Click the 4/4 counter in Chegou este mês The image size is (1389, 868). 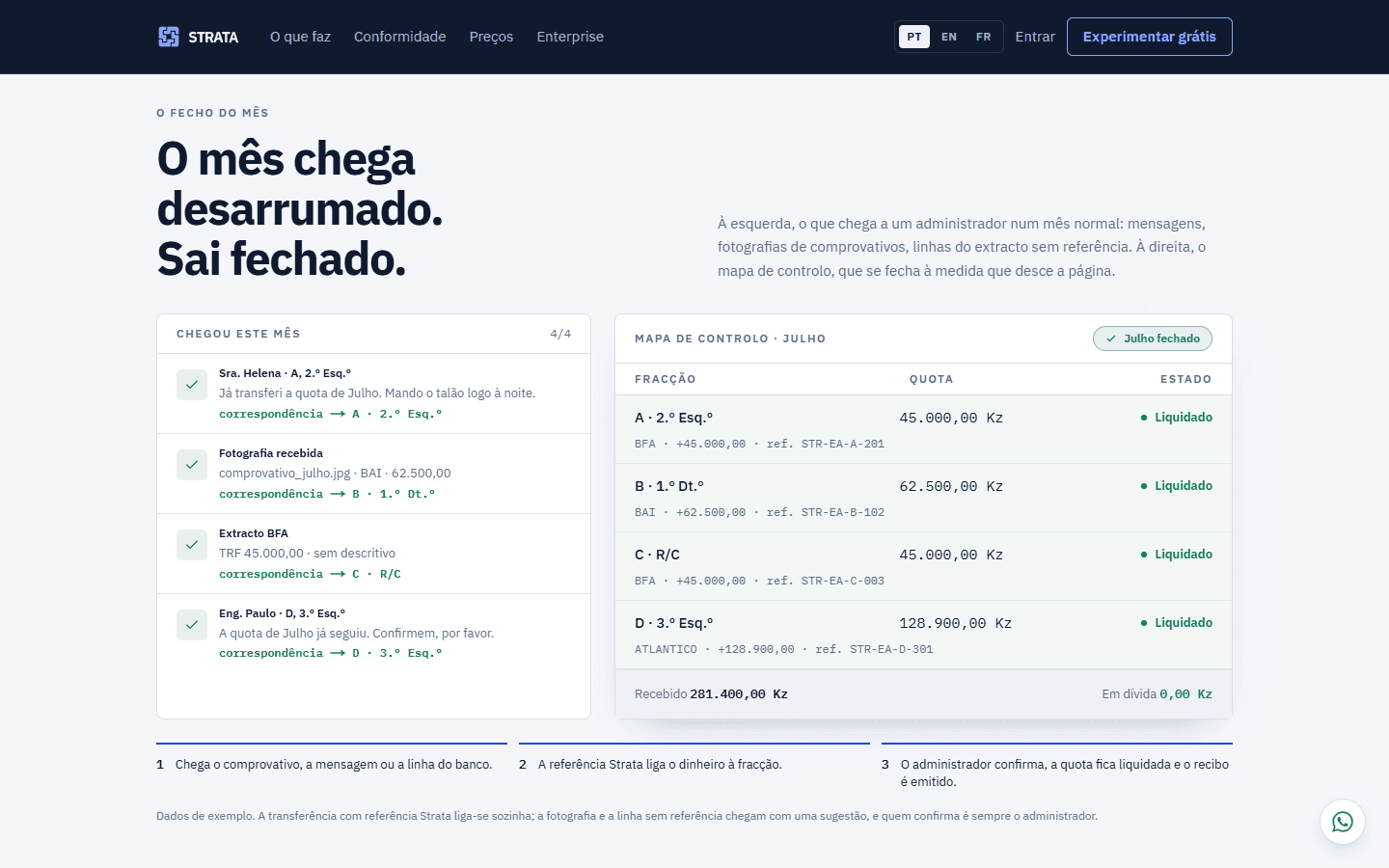pos(560,334)
